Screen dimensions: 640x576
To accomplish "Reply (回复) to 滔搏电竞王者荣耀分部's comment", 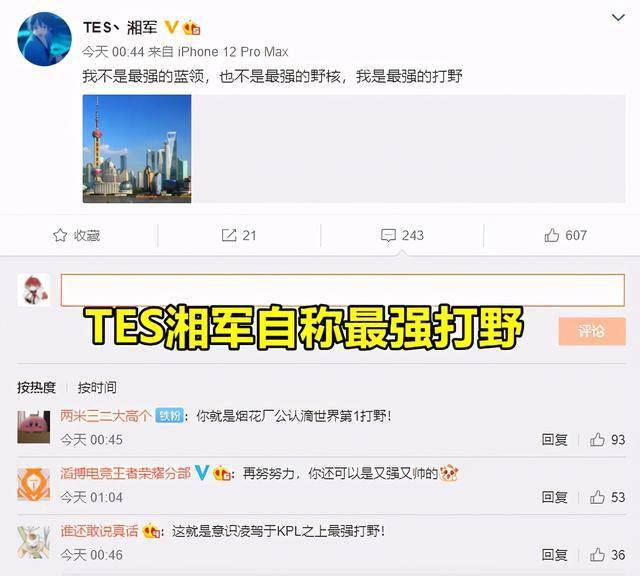I will pos(554,497).
